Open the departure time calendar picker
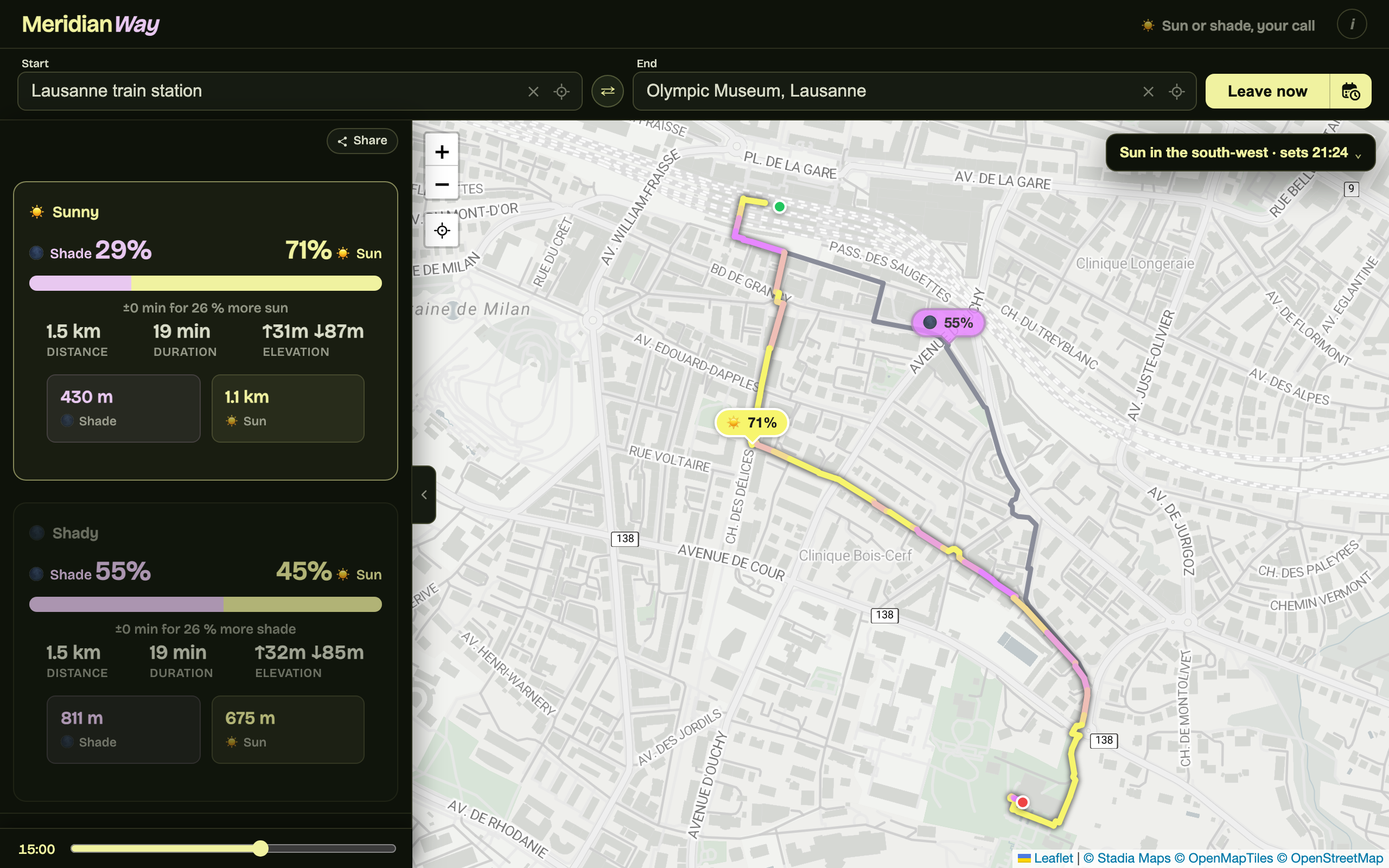 1350,91
